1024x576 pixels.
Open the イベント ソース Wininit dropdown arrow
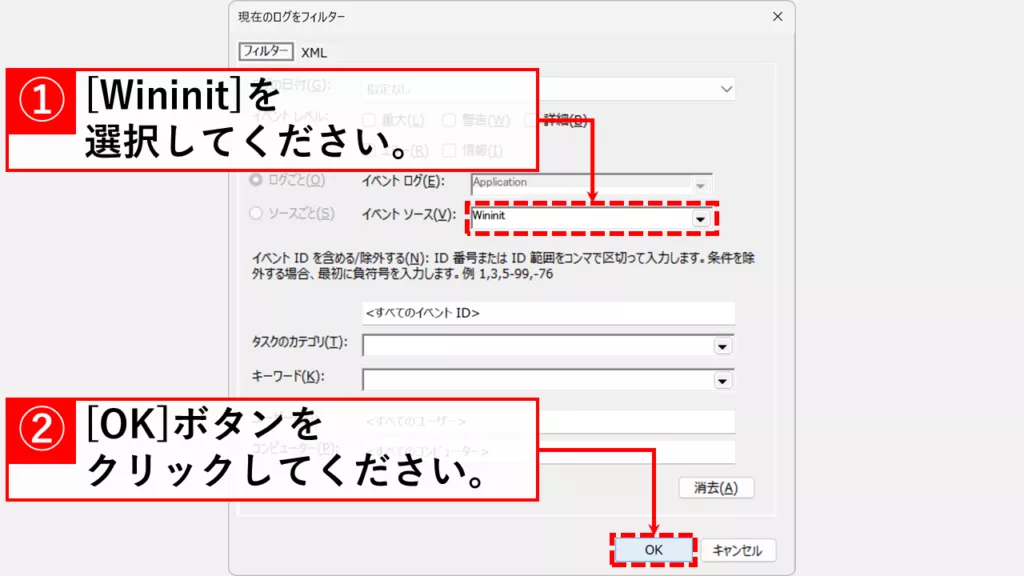point(700,219)
